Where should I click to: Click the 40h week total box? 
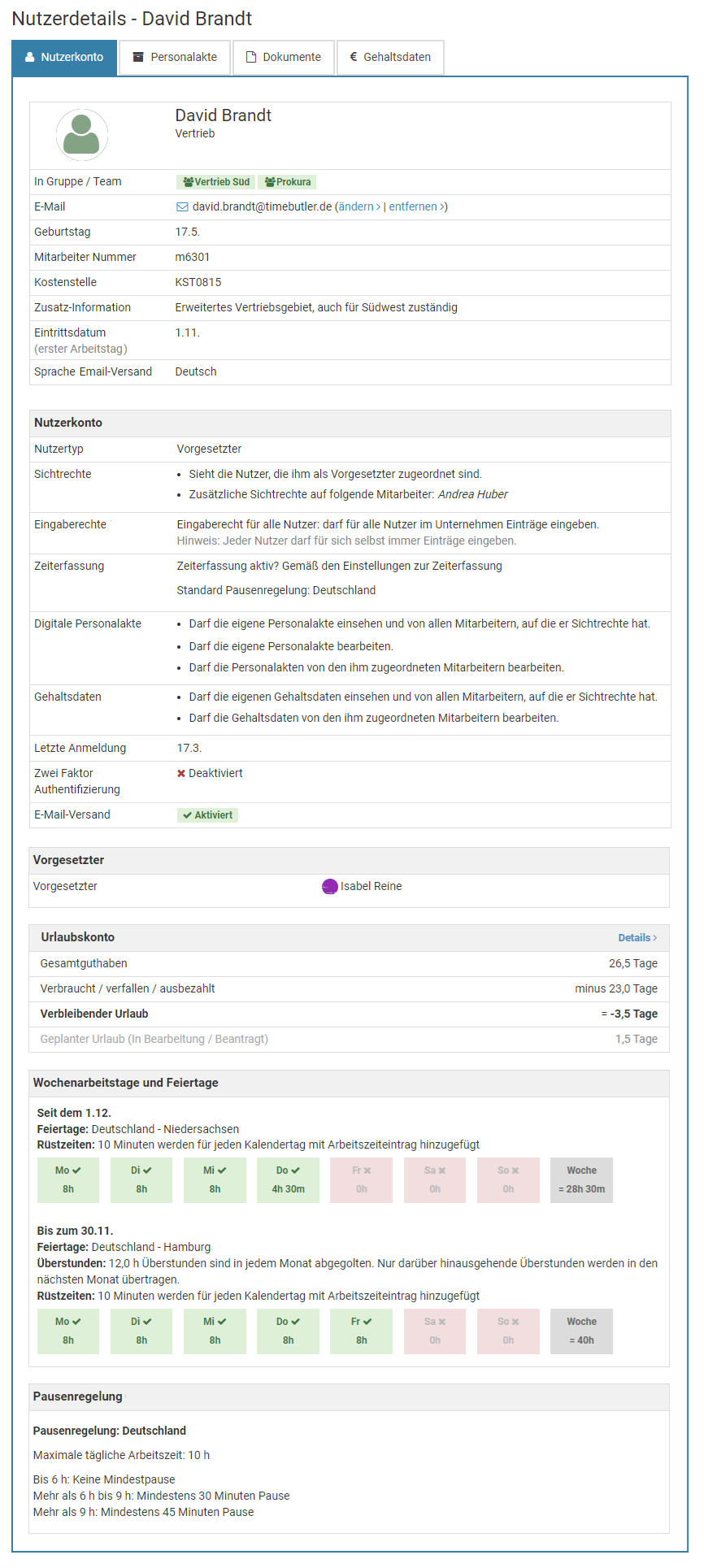pos(581,1331)
